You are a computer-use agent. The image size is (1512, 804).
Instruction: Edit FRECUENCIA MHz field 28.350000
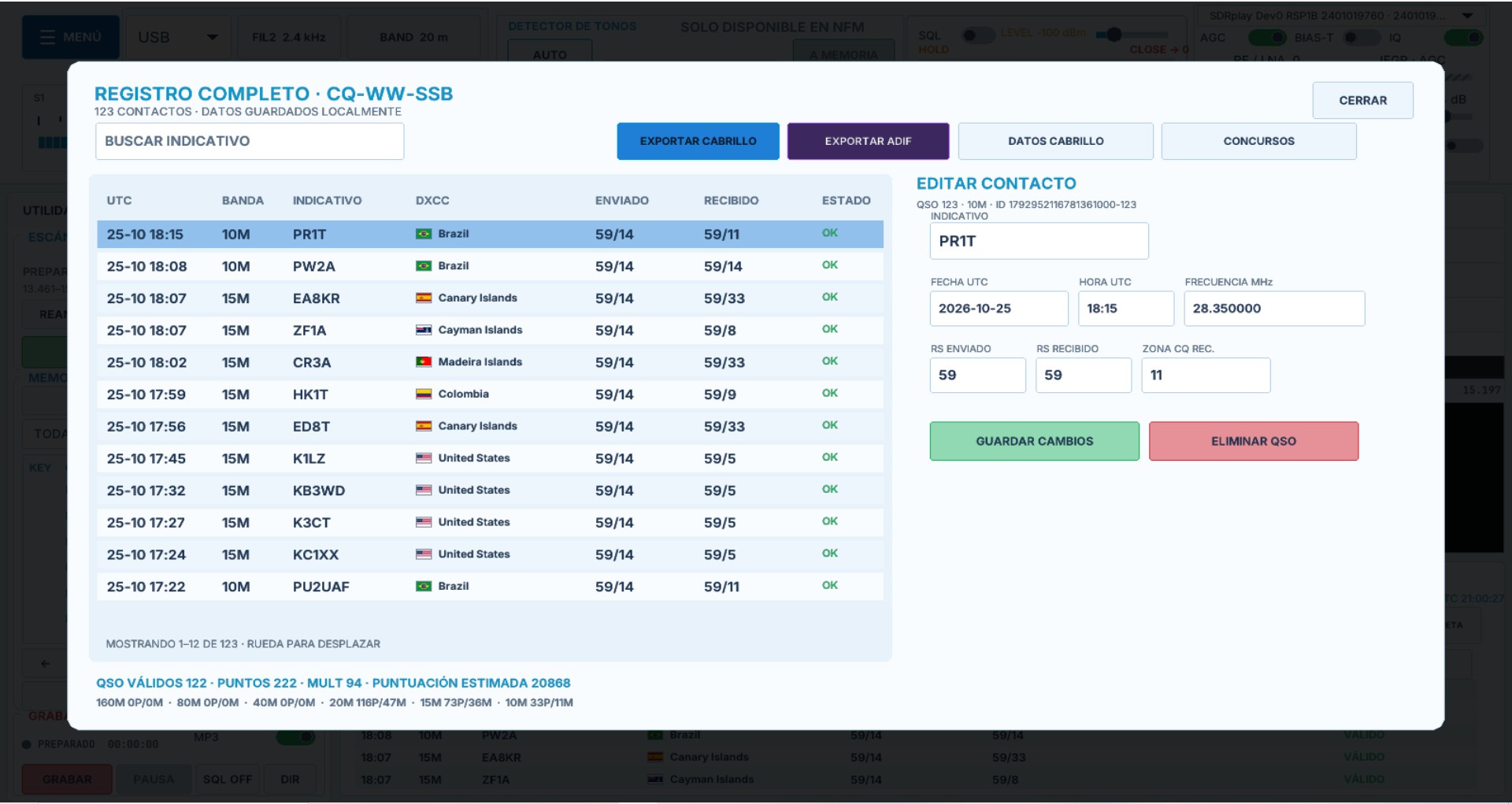coord(1273,309)
